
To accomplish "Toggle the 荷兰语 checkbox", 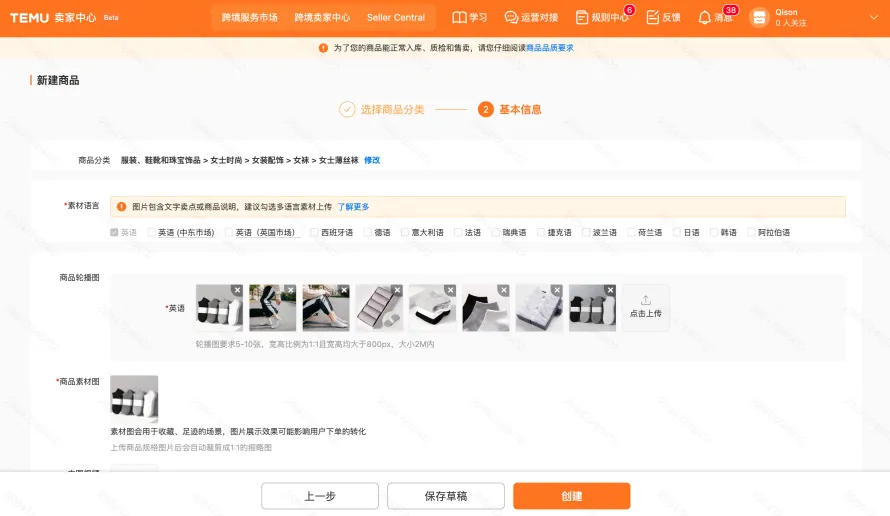I will point(631,232).
